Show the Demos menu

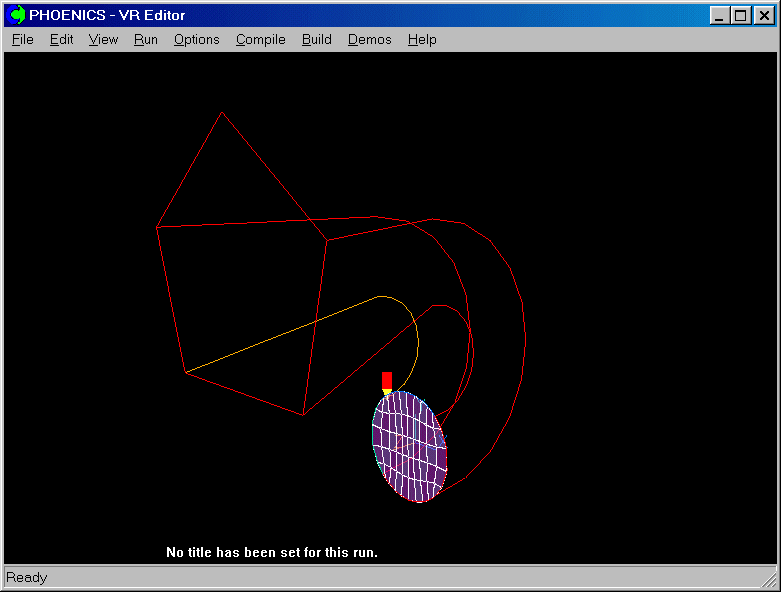[369, 40]
